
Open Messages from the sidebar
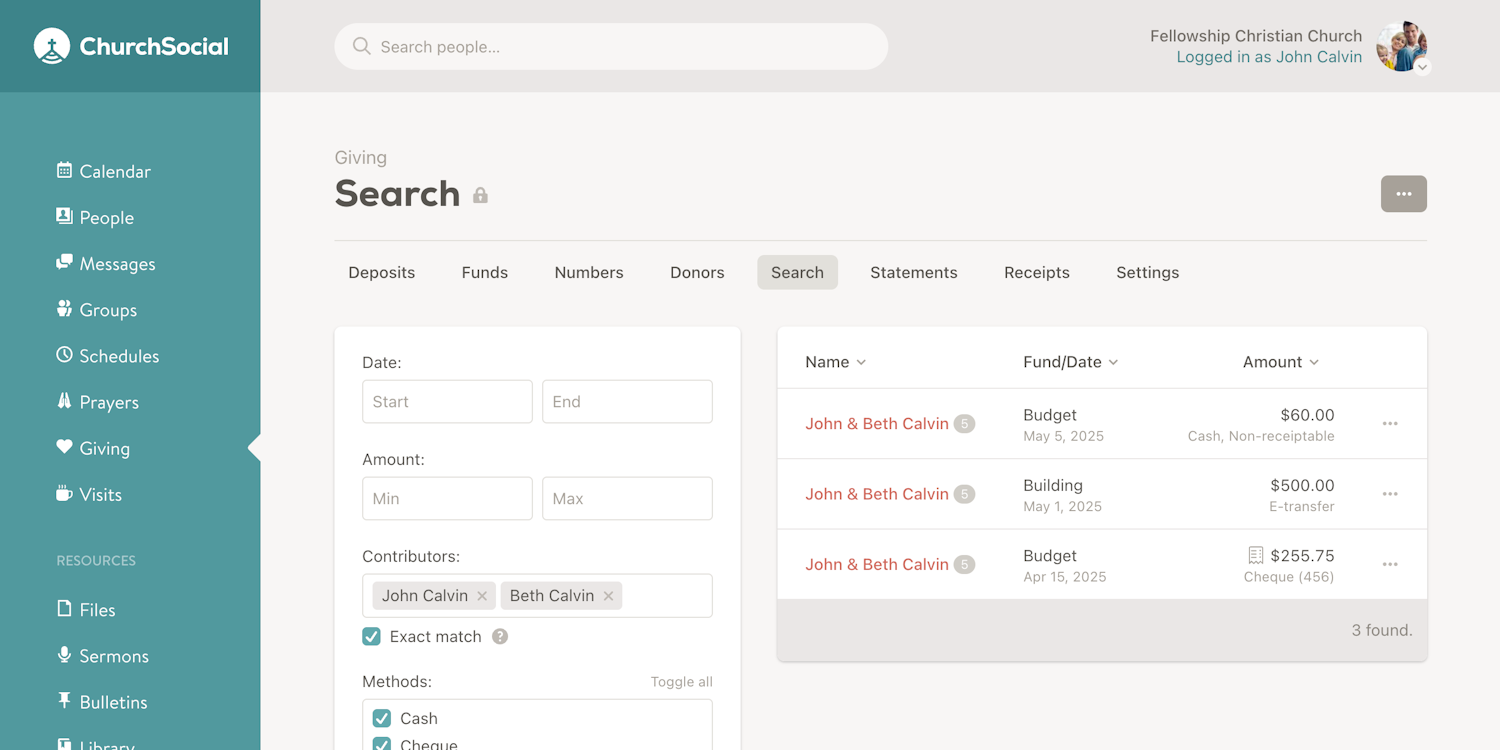(105, 263)
